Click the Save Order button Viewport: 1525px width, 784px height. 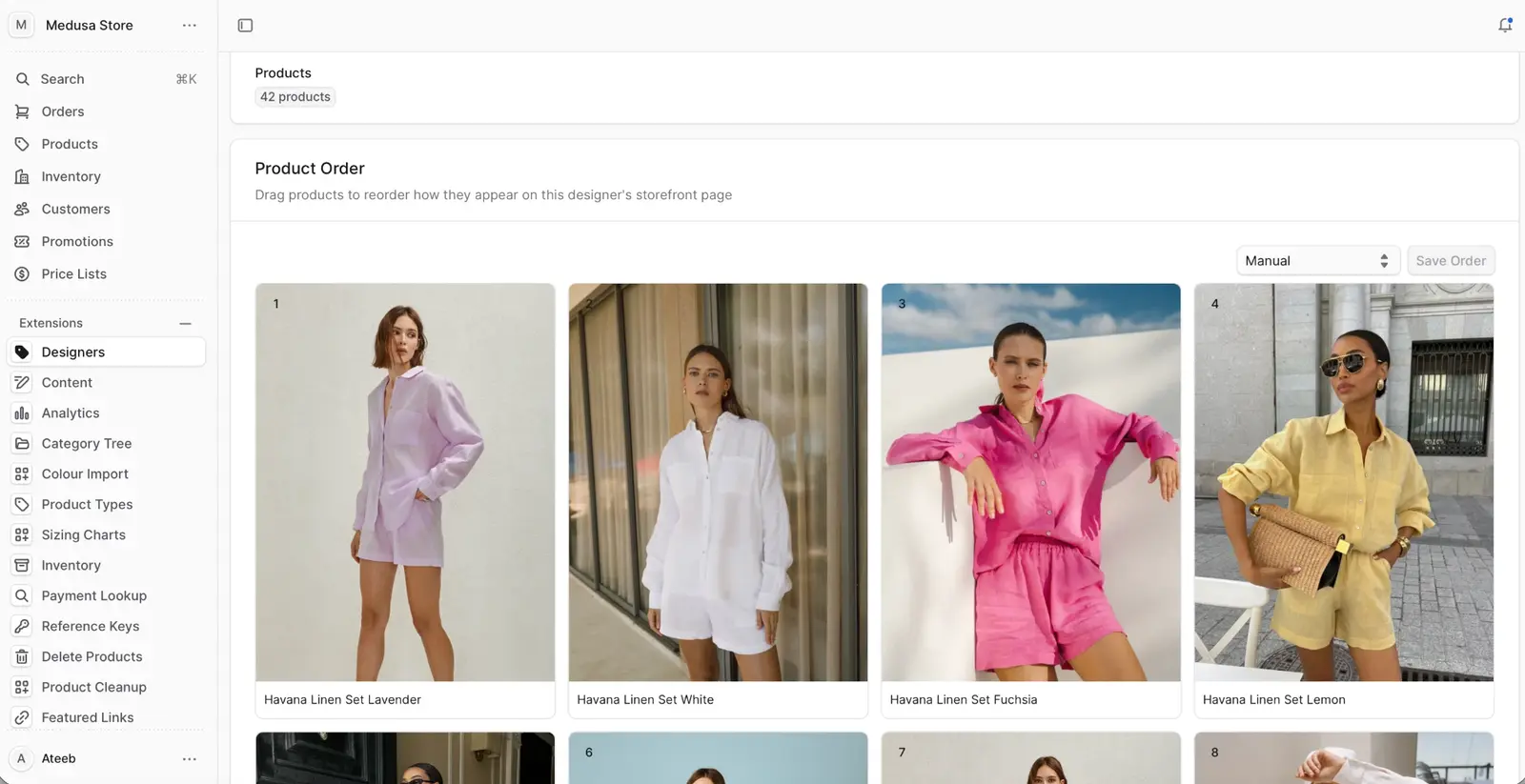click(x=1451, y=260)
